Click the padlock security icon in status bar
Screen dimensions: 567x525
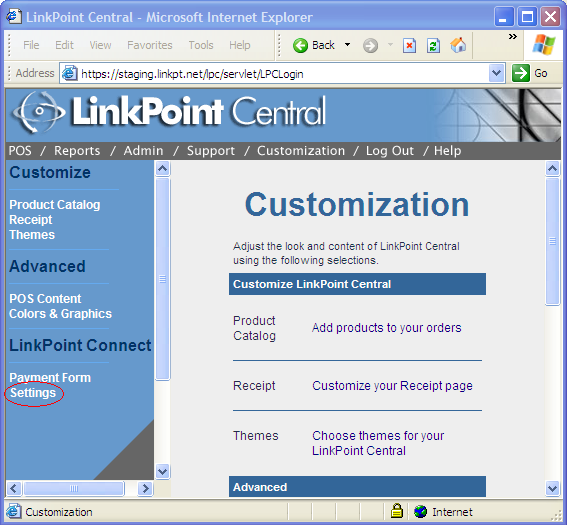[397, 511]
